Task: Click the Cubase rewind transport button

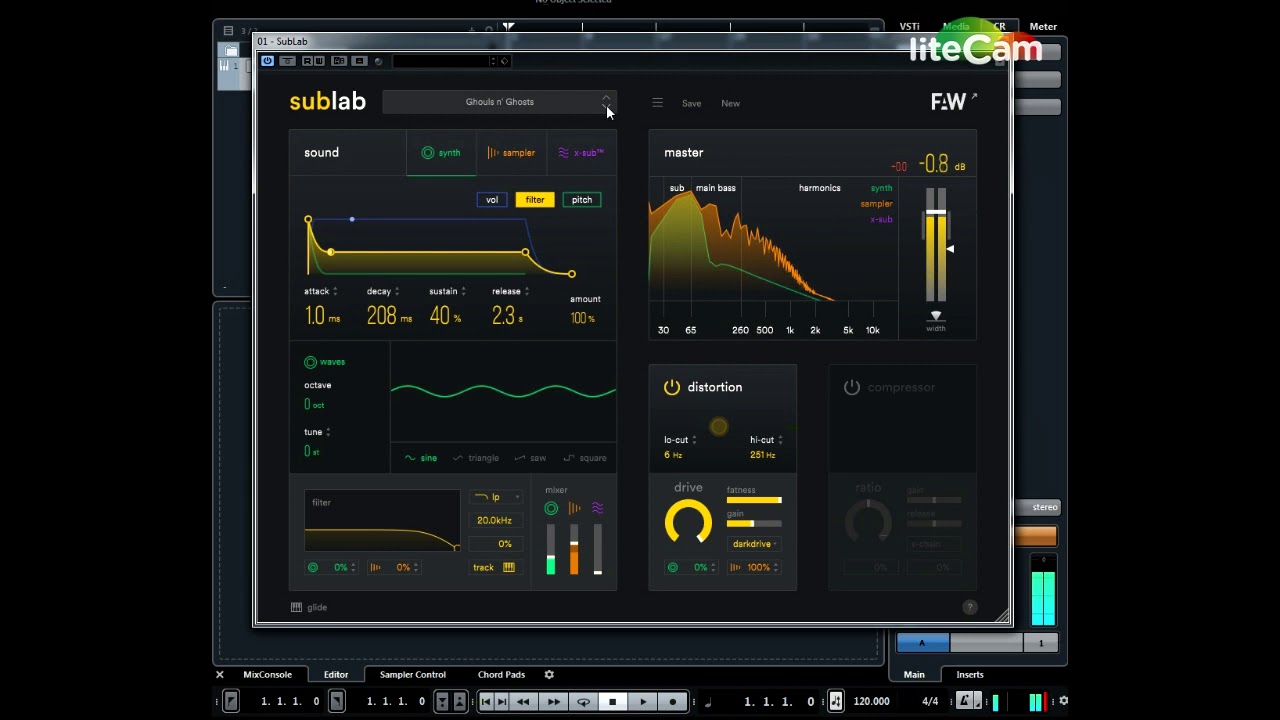Action: [522, 702]
